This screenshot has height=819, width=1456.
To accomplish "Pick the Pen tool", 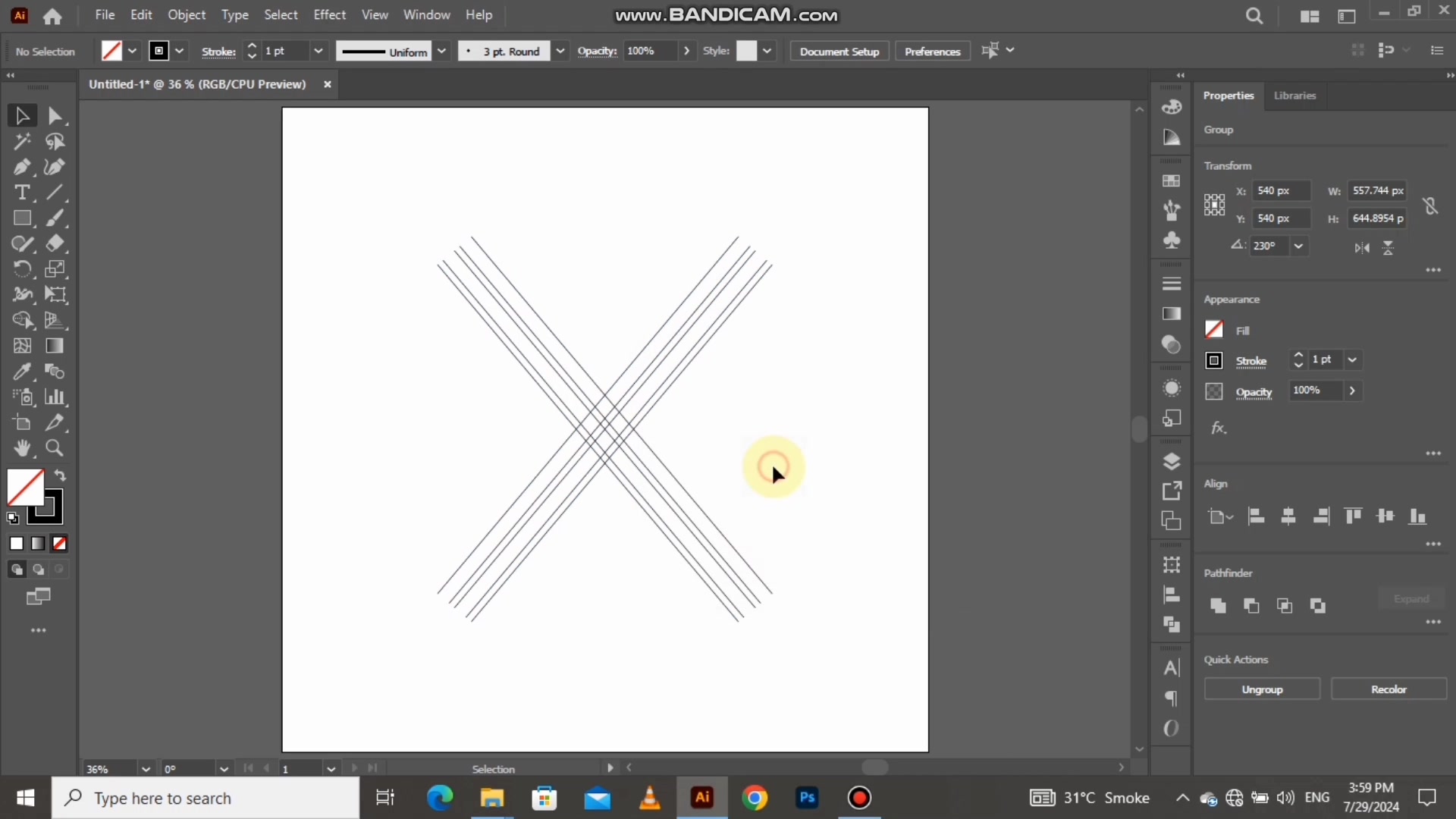I will [22, 167].
